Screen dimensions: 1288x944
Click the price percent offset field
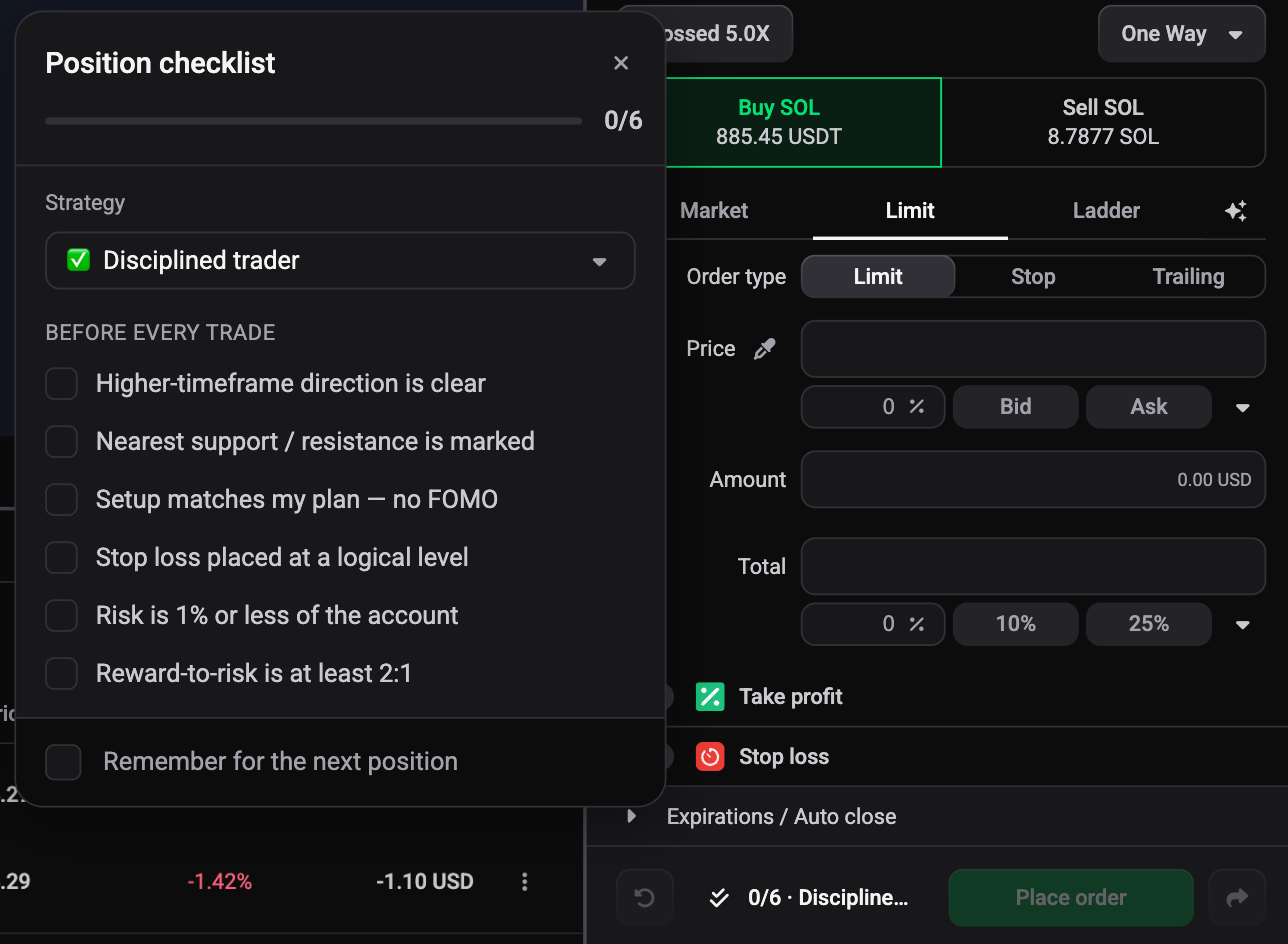[873, 407]
